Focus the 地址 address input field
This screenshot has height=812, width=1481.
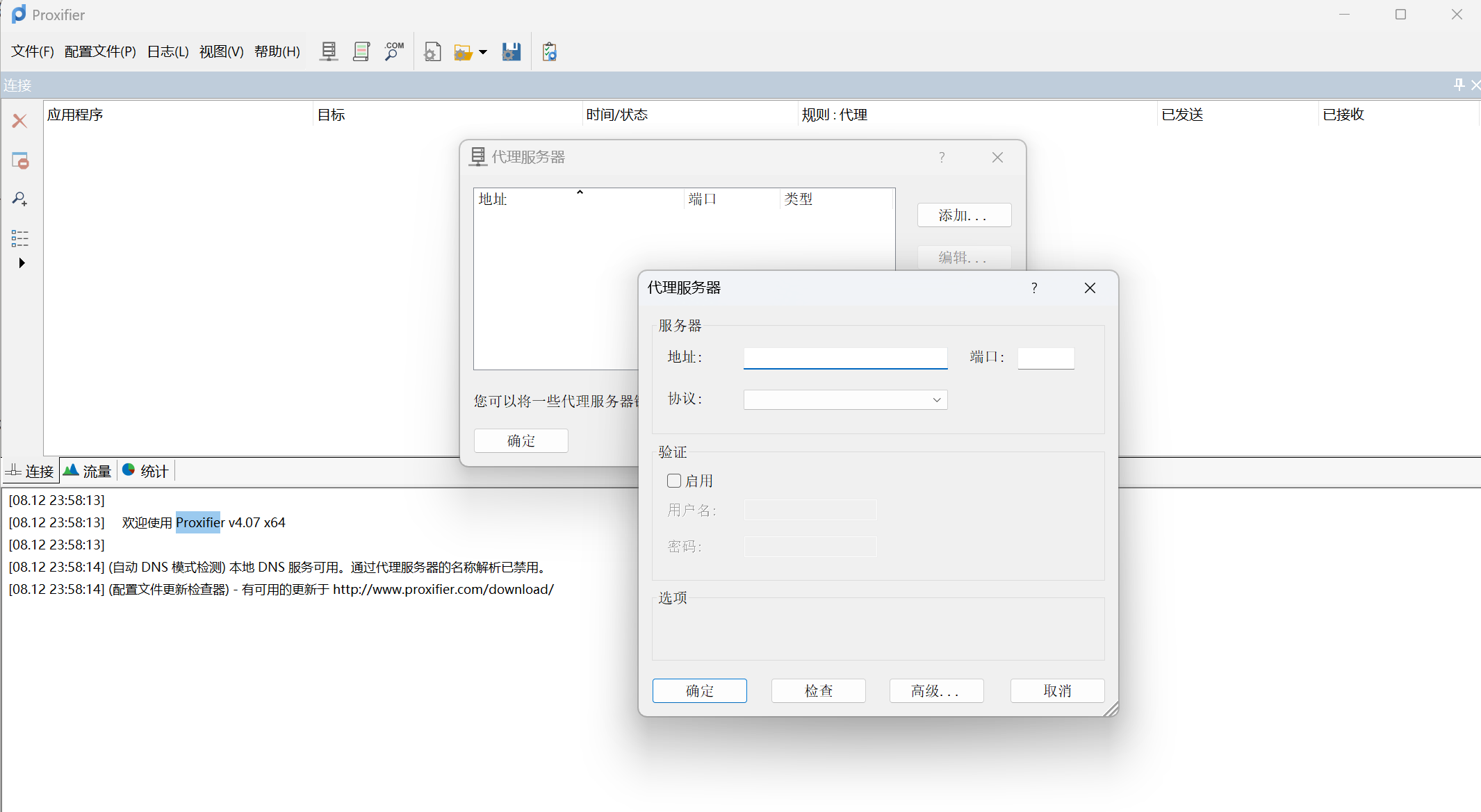tap(845, 358)
